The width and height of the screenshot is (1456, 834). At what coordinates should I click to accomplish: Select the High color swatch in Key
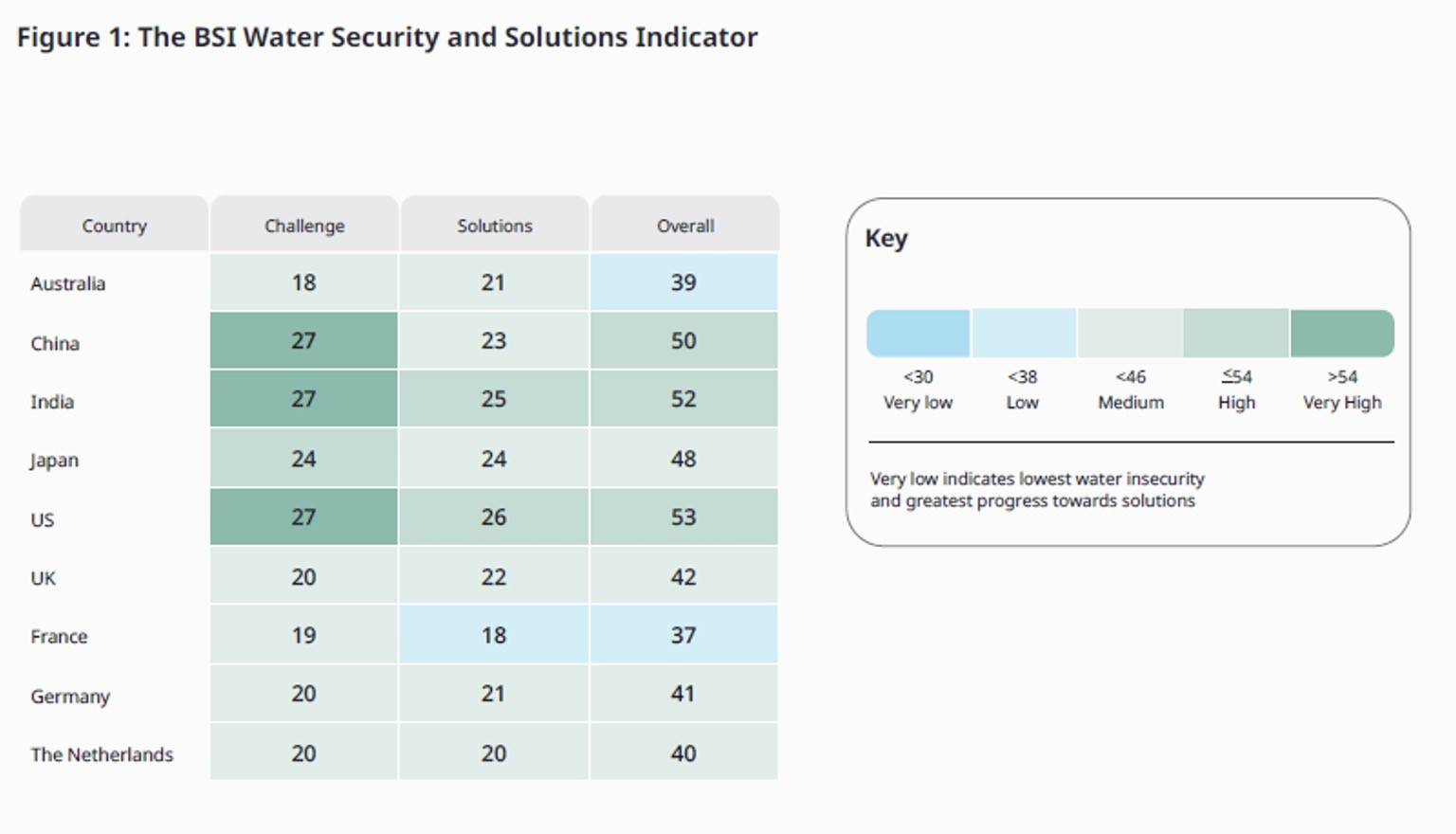click(x=1236, y=334)
